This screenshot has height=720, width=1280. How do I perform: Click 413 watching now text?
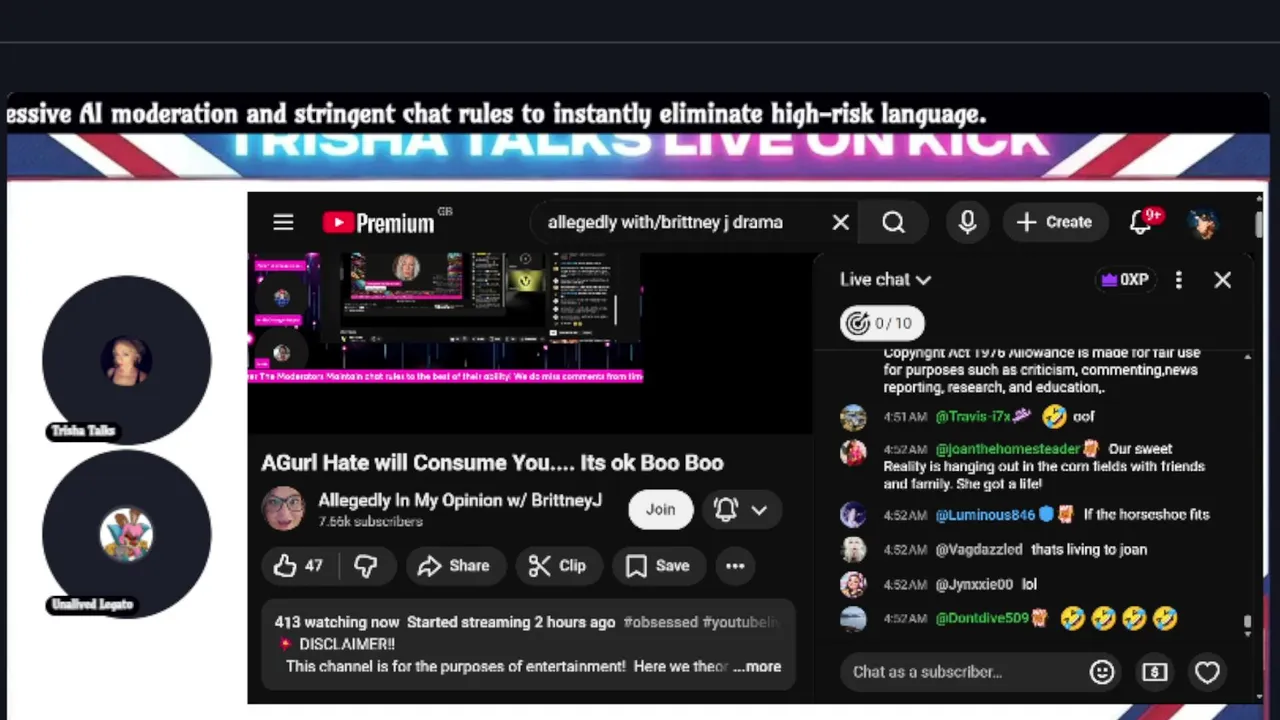click(x=337, y=622)
